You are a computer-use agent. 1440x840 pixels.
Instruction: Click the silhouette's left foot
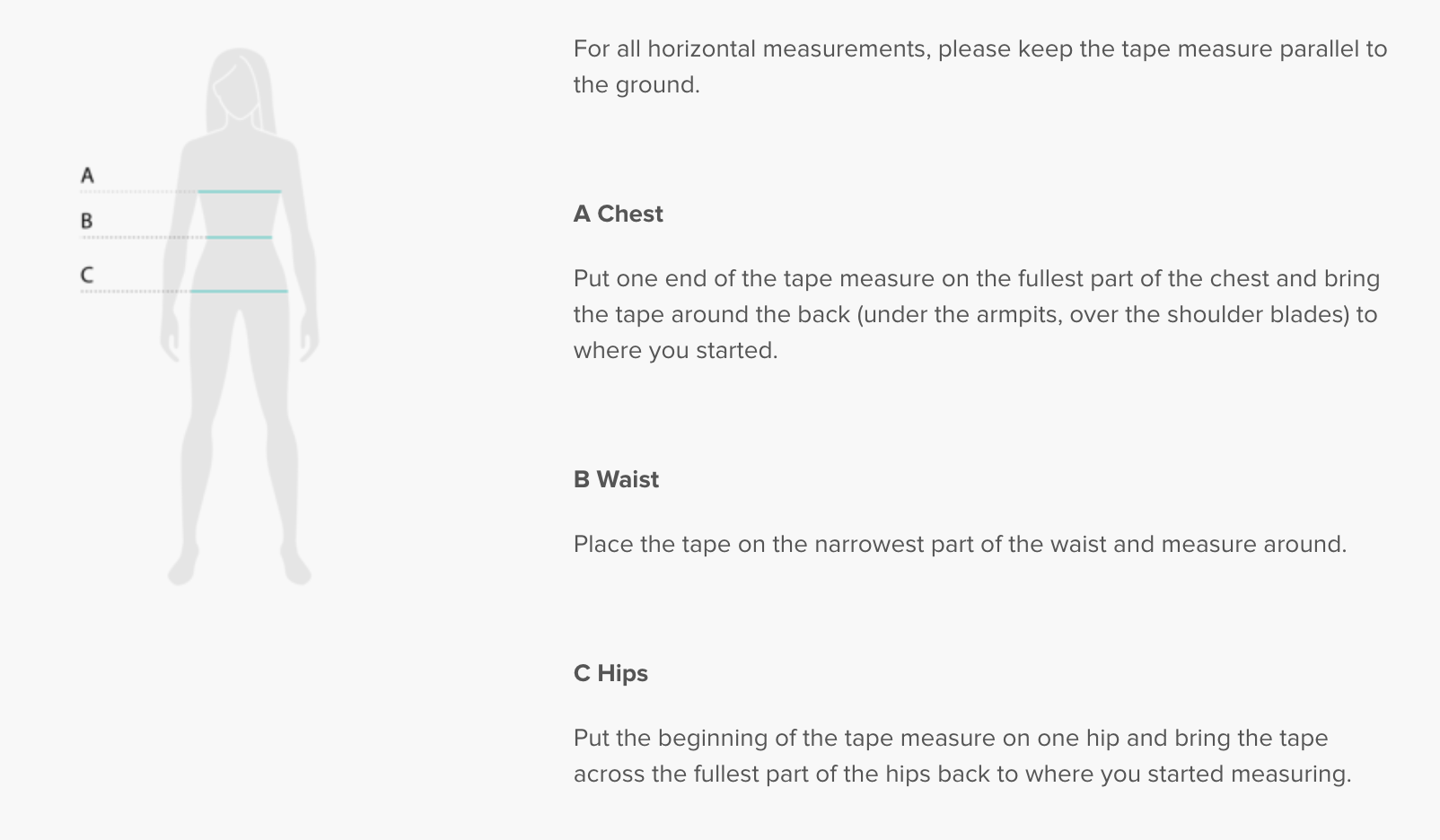(x=184, y=565)
